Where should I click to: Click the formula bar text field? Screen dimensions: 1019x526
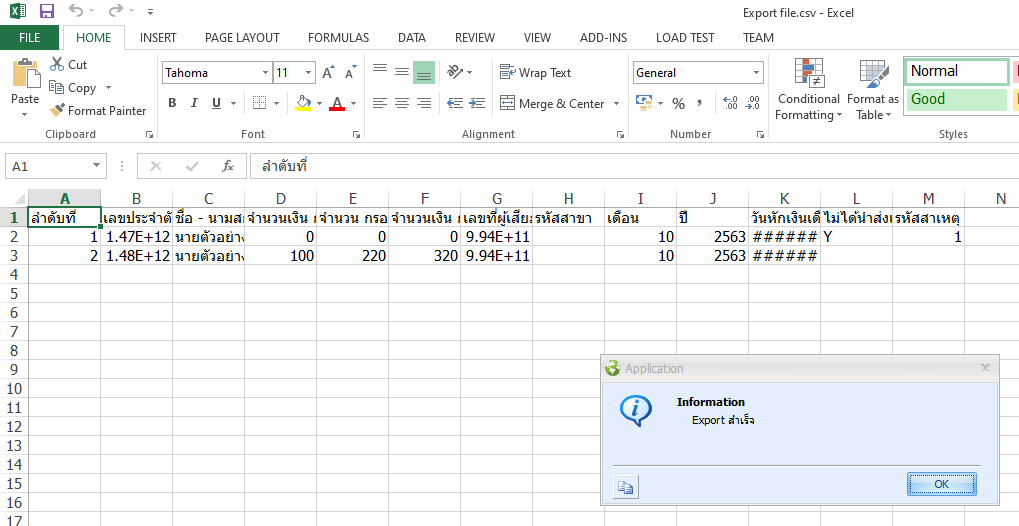tap(634, 166)
